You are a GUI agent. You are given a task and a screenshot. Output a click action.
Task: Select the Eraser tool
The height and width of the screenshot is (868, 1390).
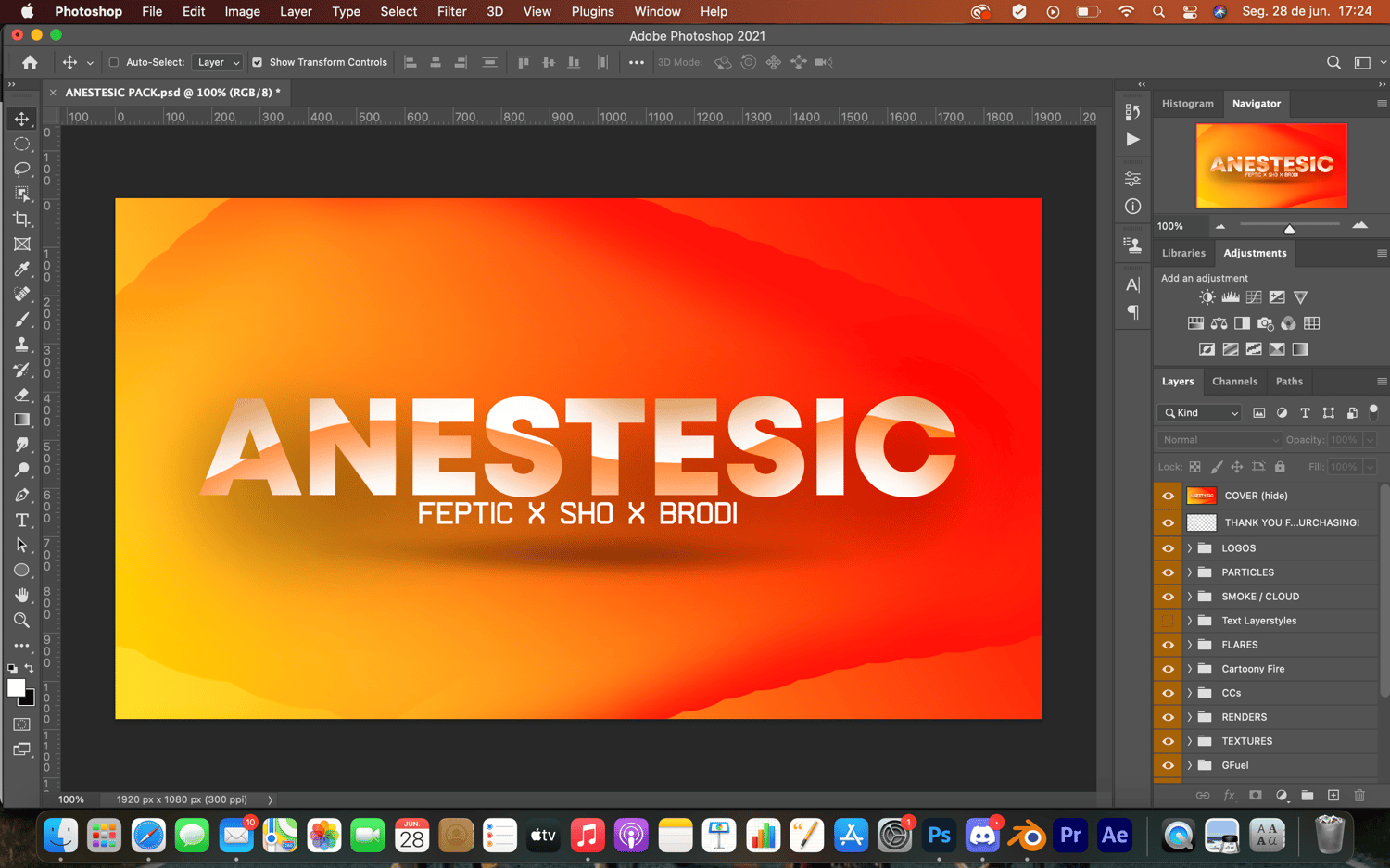coord(22,395)
